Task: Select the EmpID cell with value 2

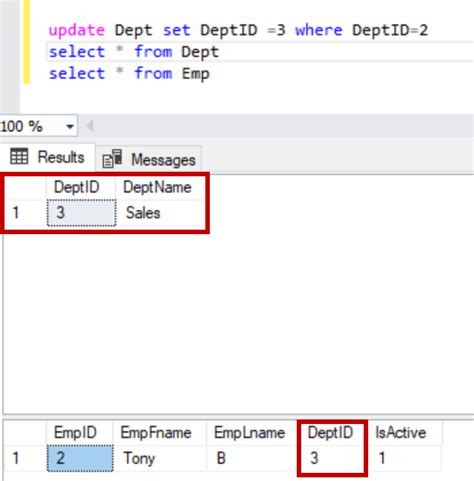Action: [80, 458]
